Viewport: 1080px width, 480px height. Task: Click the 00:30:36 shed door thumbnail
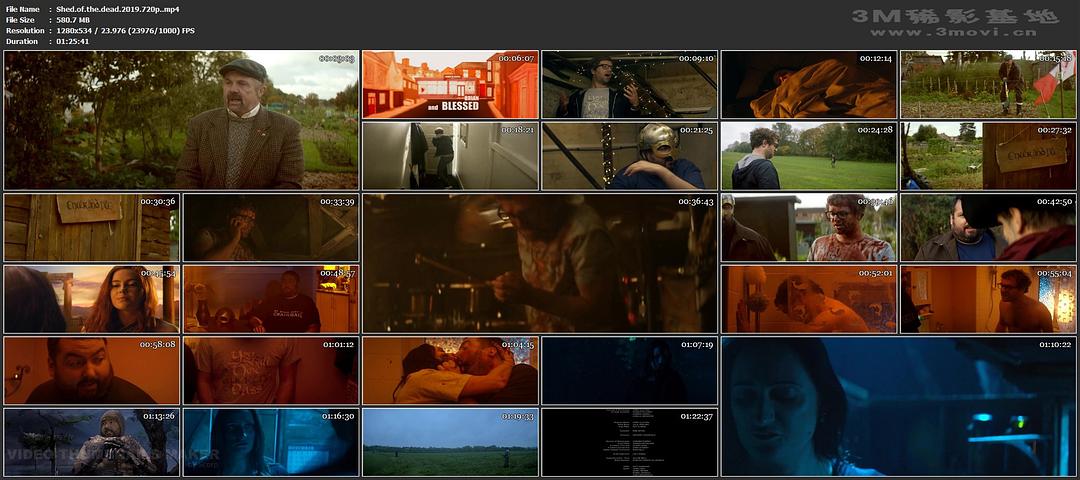click(x=92, y=227)
